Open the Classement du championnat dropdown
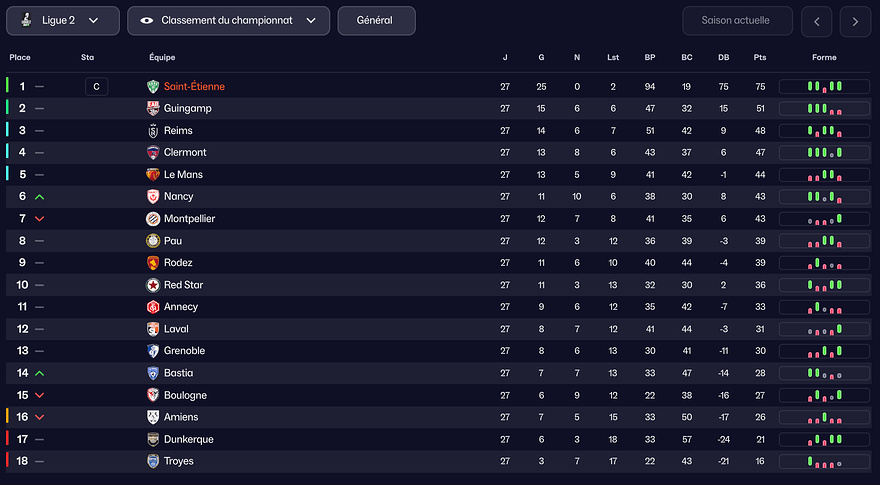 [228, 20]
